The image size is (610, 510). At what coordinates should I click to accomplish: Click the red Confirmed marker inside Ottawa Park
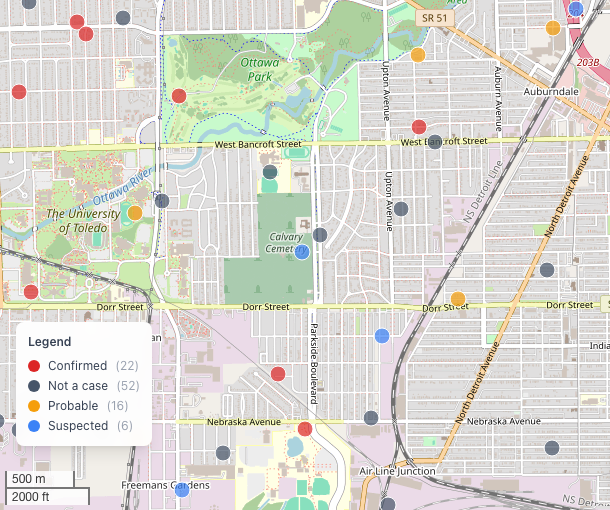179,96
